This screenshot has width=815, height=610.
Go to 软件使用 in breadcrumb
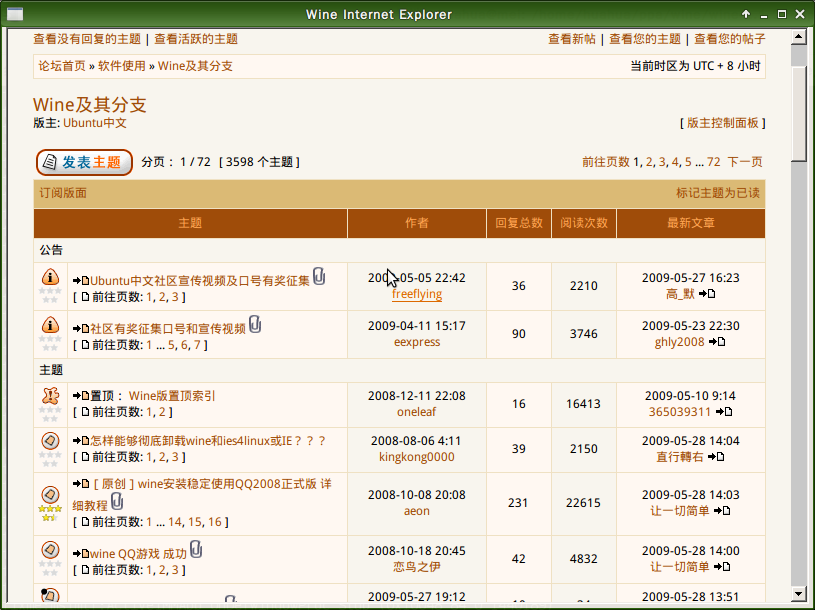click(x=122, y=66)
